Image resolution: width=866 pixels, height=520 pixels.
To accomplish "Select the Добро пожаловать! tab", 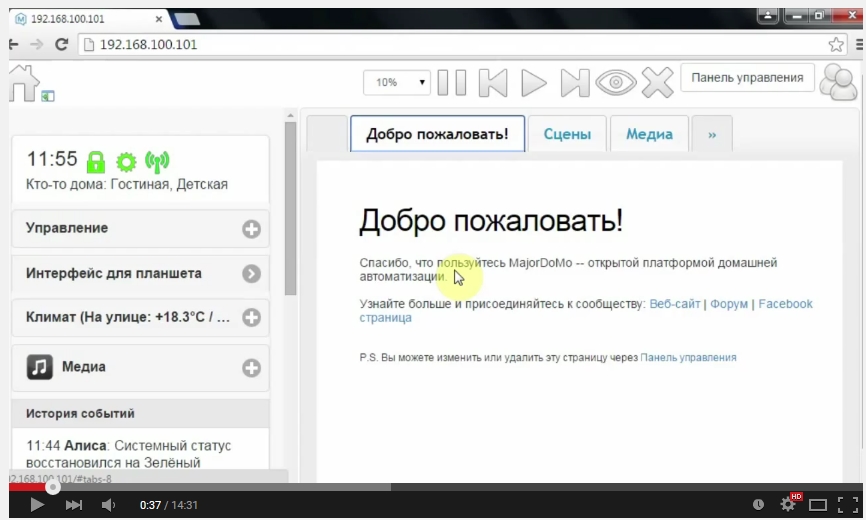I will pyautogui.click(x=437, y=134).
